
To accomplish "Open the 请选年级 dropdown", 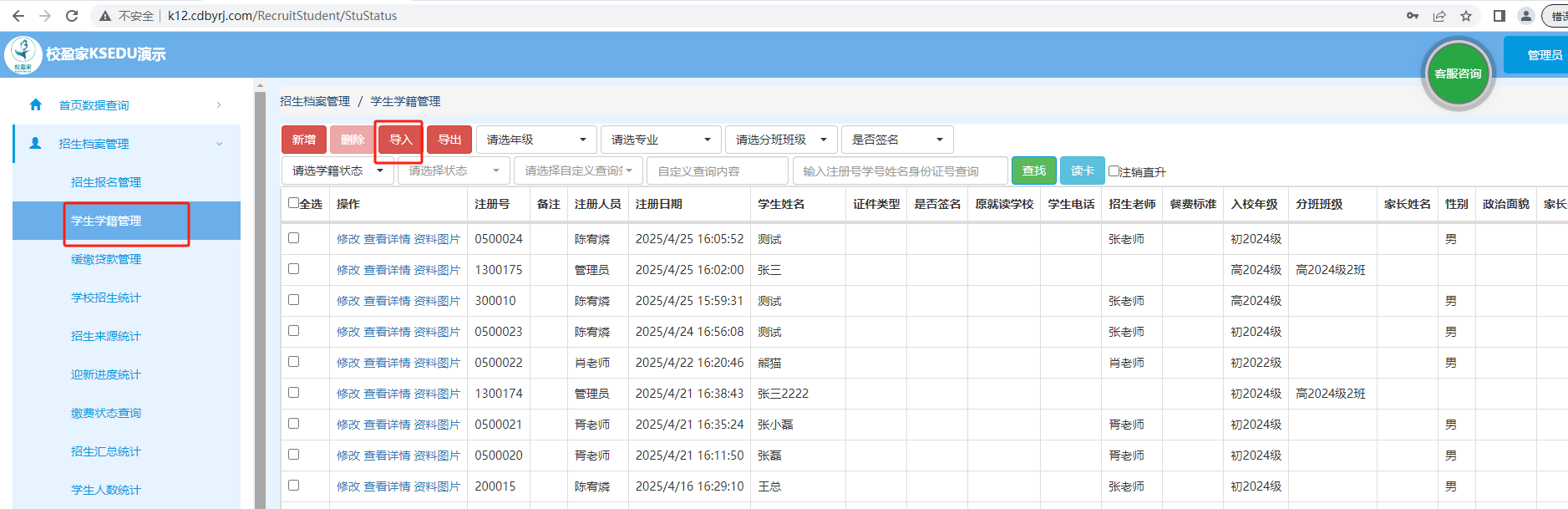I will pyautogui.click(x=536, y=140).
